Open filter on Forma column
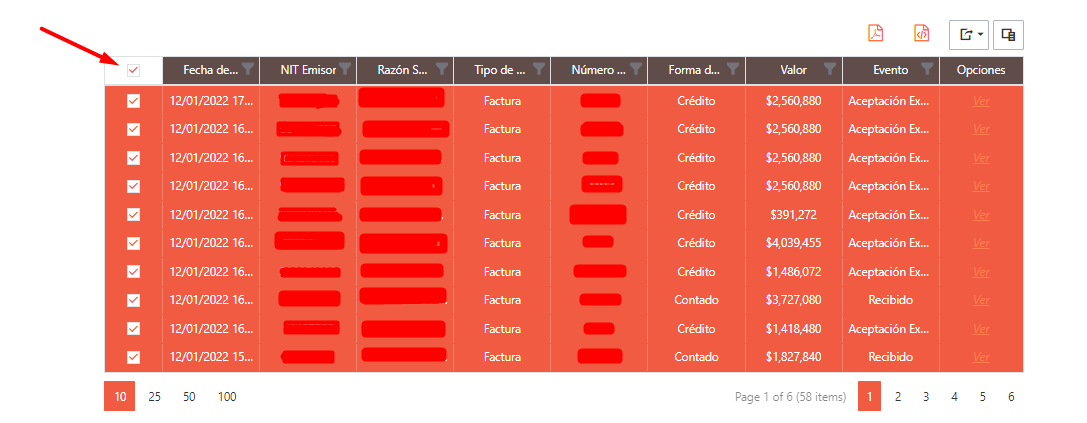Viewport: 1087px width, 423px height. [x=733, y=69]
